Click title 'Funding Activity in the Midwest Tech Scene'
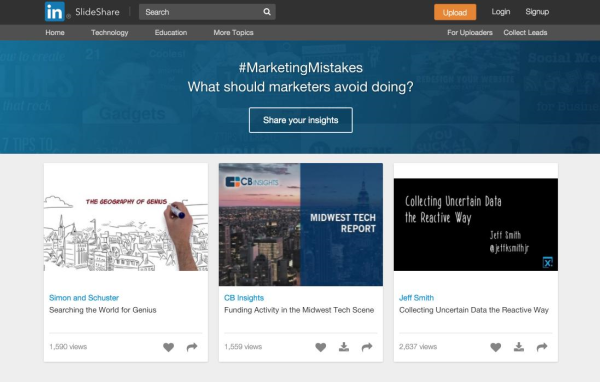The height and width of the screenshot is (382, 600). point(299,310)
